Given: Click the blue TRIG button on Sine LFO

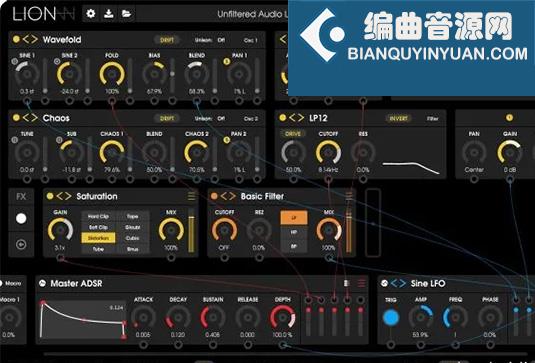Looking at the screenshot, I should [x=391, y=317].
